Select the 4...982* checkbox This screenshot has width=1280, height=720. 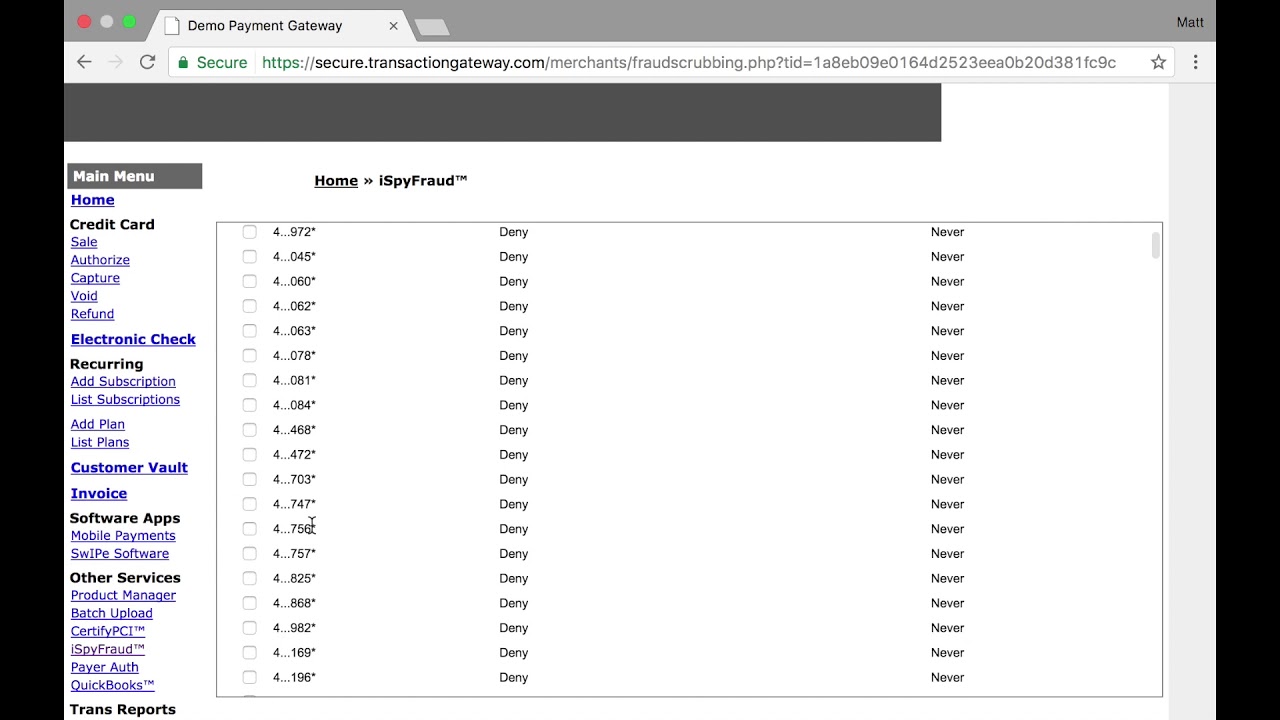(250, 628)
